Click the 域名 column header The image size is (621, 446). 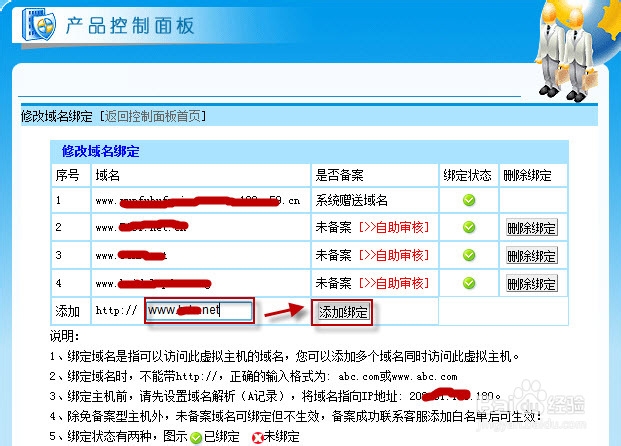[107, 175]
